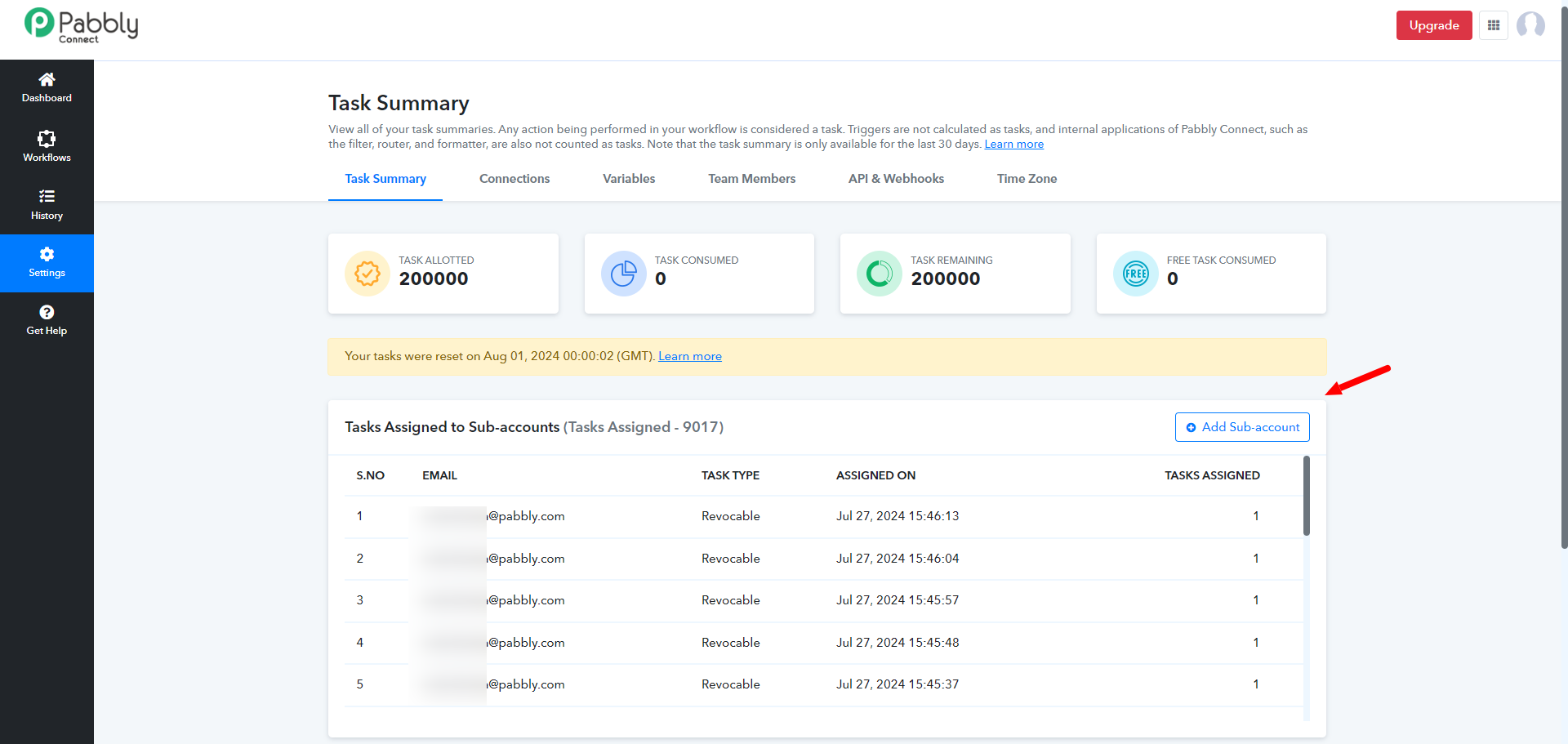Open History in the sidebar
This screenshot has width=1568, height=744.
(x=47, y=205)
